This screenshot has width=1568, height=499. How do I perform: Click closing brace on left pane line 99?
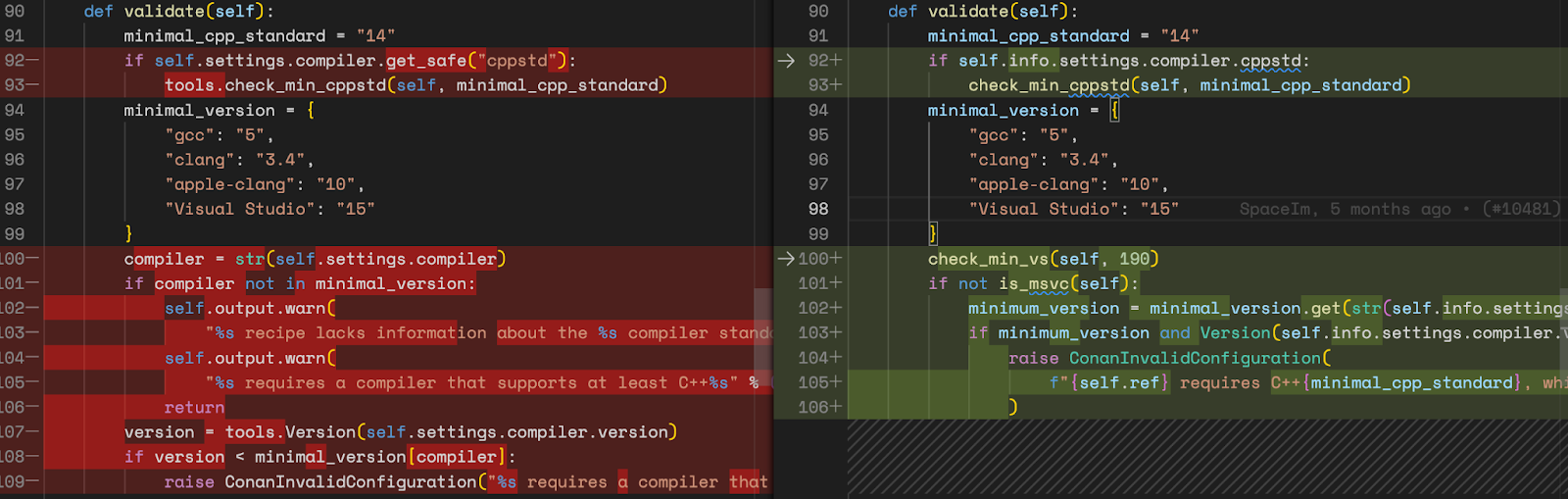tap(128, 234)
